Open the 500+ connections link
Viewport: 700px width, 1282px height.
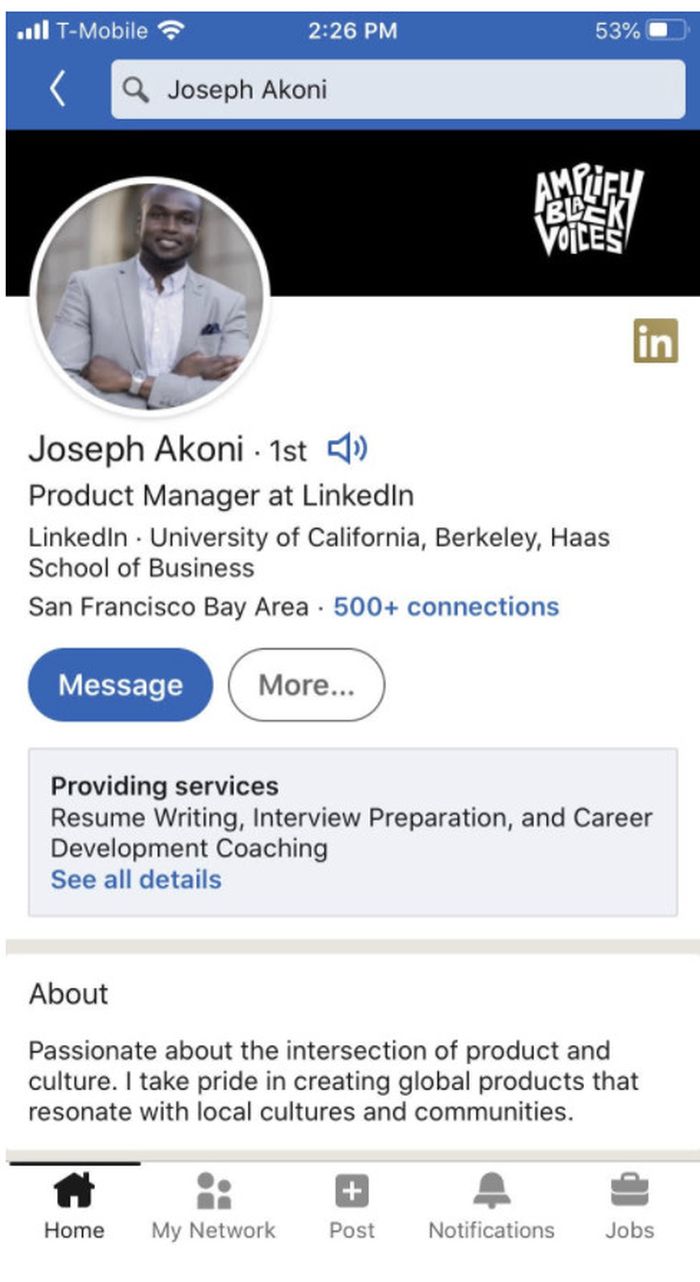pyautogui.click(x=446, y=606)
